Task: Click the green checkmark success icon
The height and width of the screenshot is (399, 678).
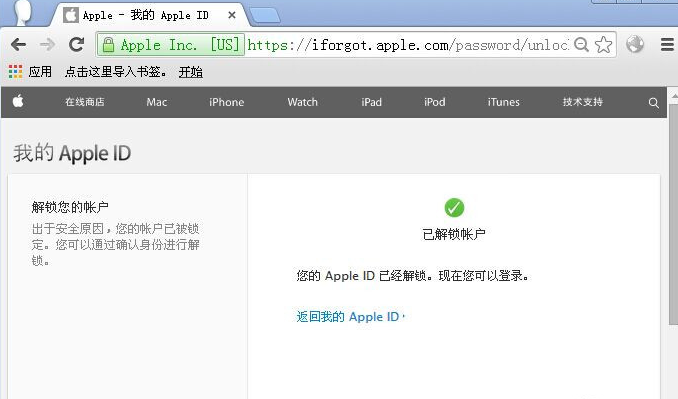Action: (x=454, y=207)
